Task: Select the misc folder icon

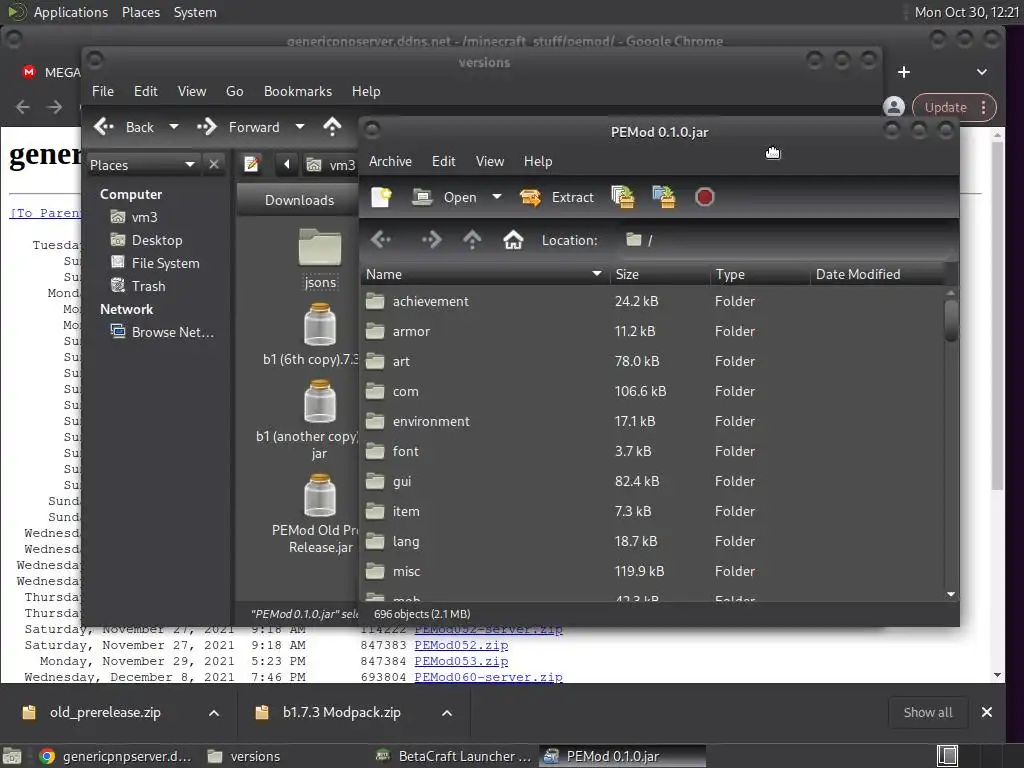Action: pyautogui.click(x=375, y=571)
